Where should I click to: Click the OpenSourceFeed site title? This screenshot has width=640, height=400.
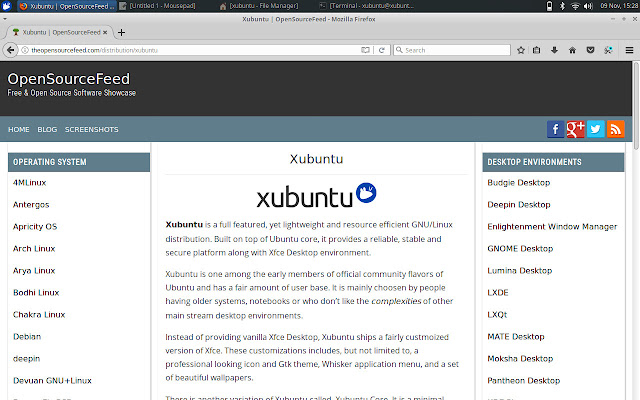pos(69,79)
